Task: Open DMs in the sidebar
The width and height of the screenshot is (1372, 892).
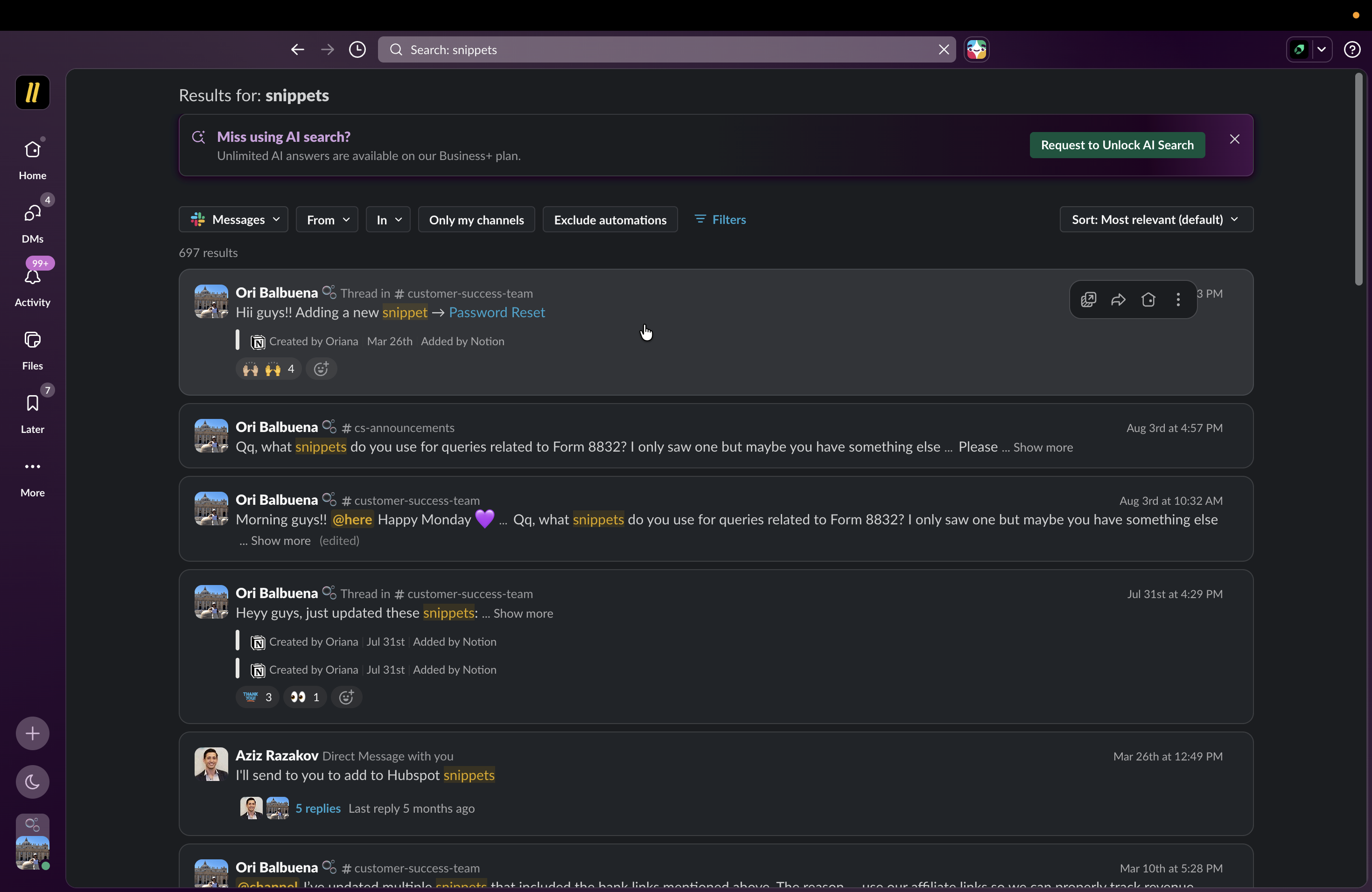Action: 32,223
